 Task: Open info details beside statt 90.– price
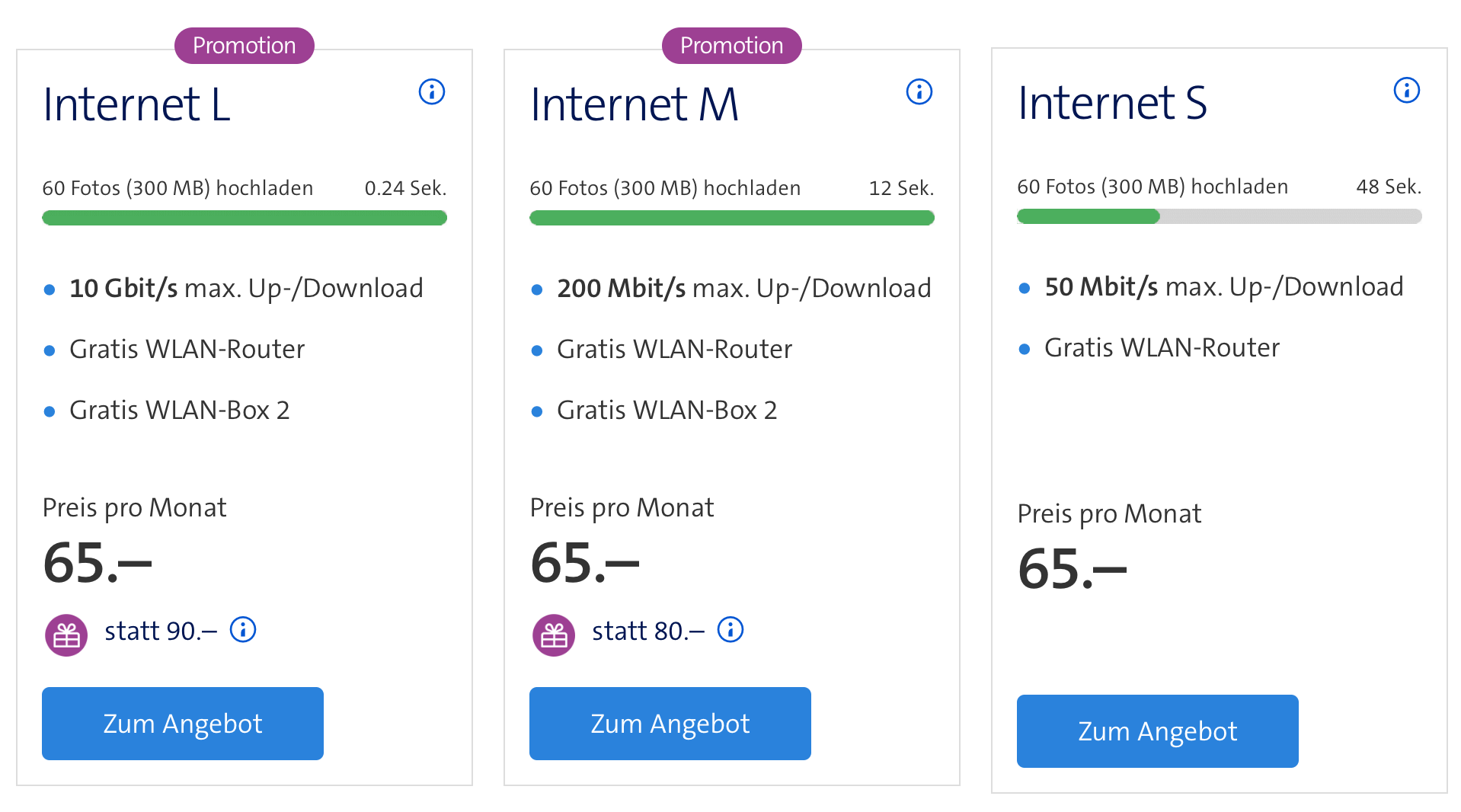(x=242, y=630)
